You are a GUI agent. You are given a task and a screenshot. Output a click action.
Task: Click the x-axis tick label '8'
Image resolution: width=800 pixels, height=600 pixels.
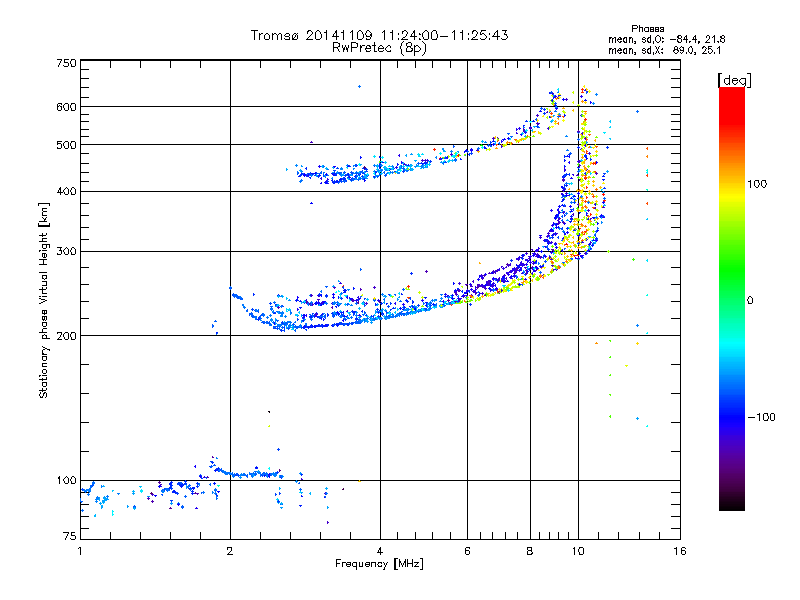530,551
